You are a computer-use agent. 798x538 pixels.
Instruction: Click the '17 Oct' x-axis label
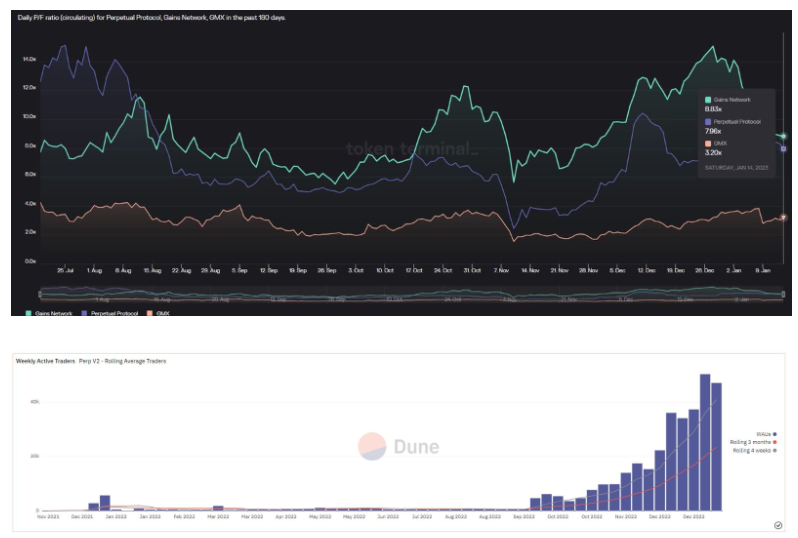[x=414, y=270]
